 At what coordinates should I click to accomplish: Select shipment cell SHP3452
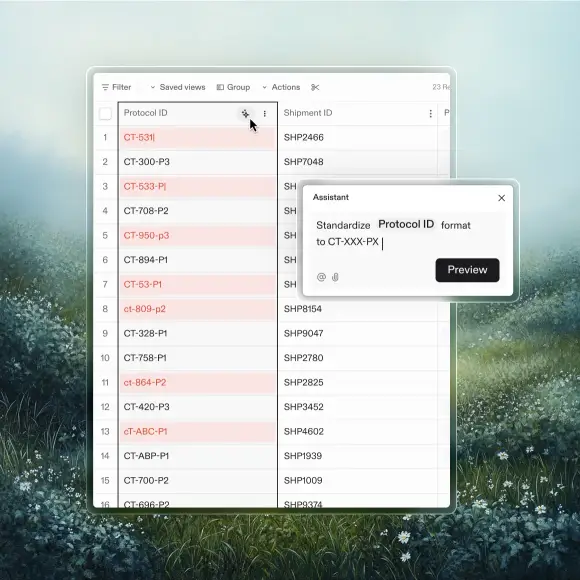pos(357,407)
